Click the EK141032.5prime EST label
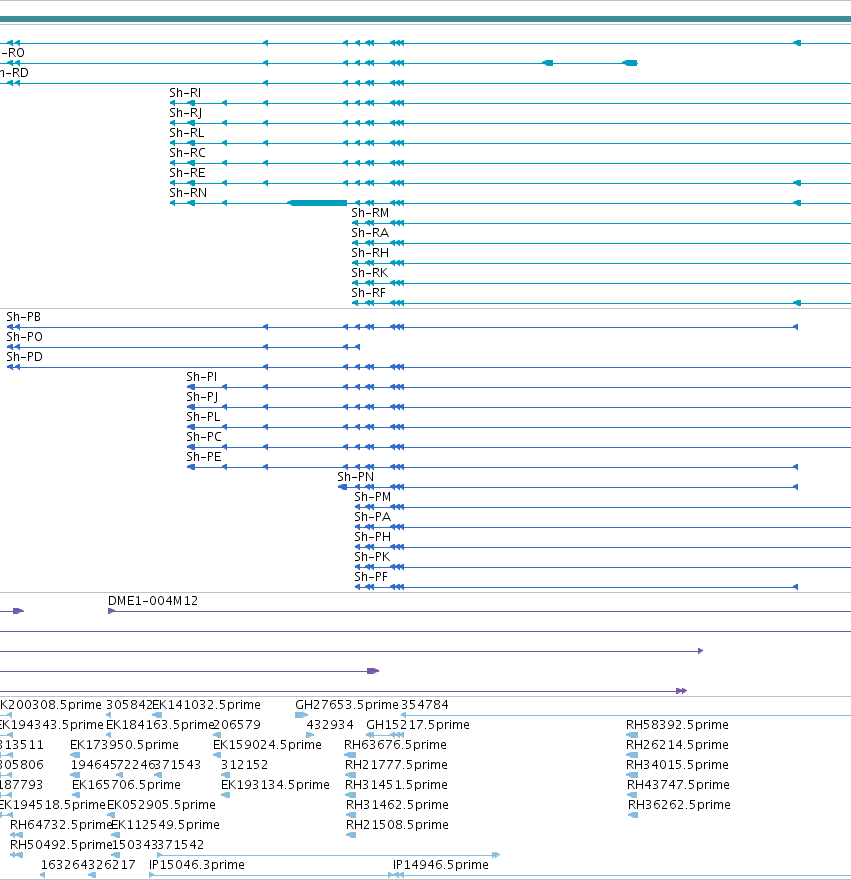 click(207, 705)
